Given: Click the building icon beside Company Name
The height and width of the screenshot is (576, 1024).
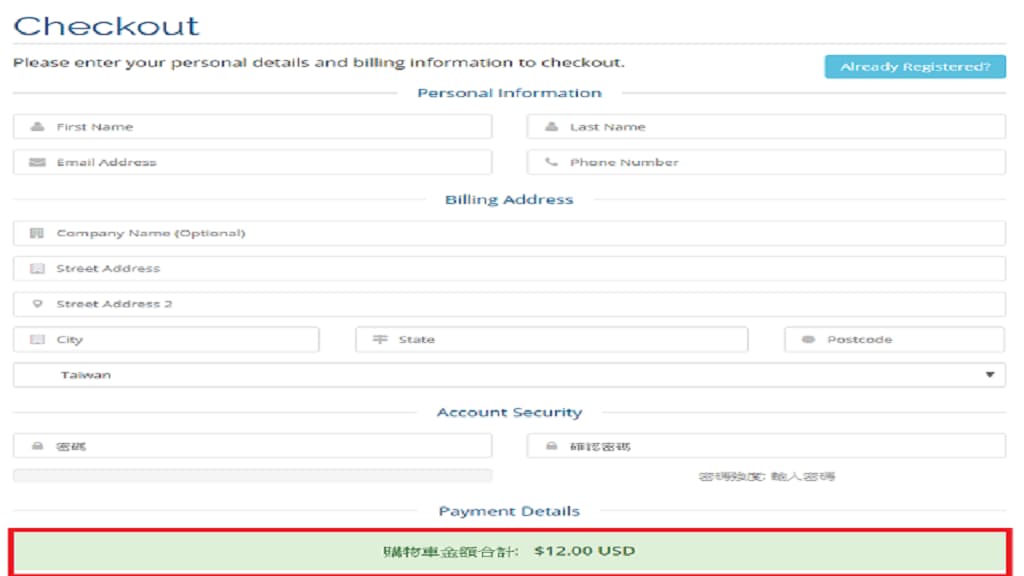Looking at the screenshot, I should coord(38,233).
